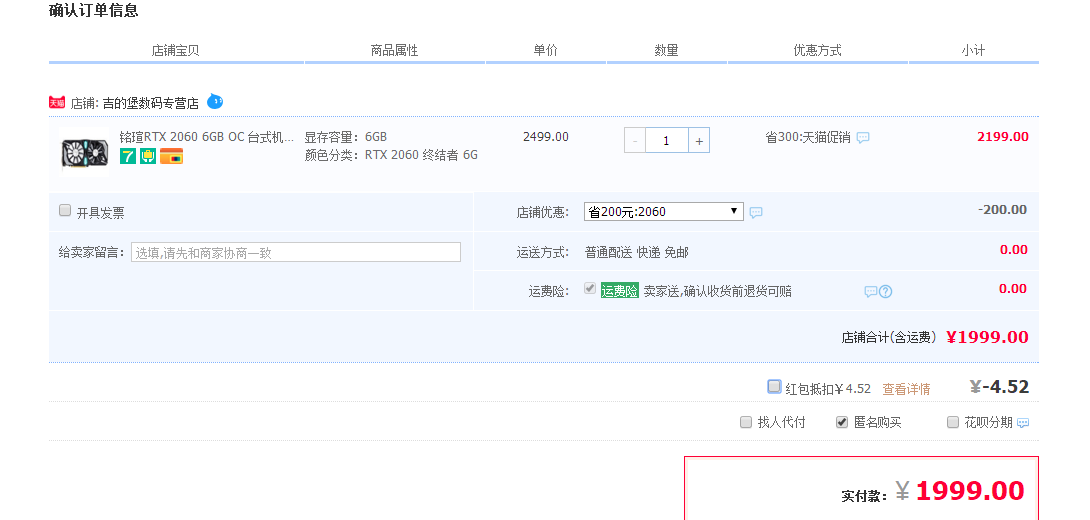Tick the 找人代付 checkbox
Screen dimensions: 1090x520
[746, 421]
